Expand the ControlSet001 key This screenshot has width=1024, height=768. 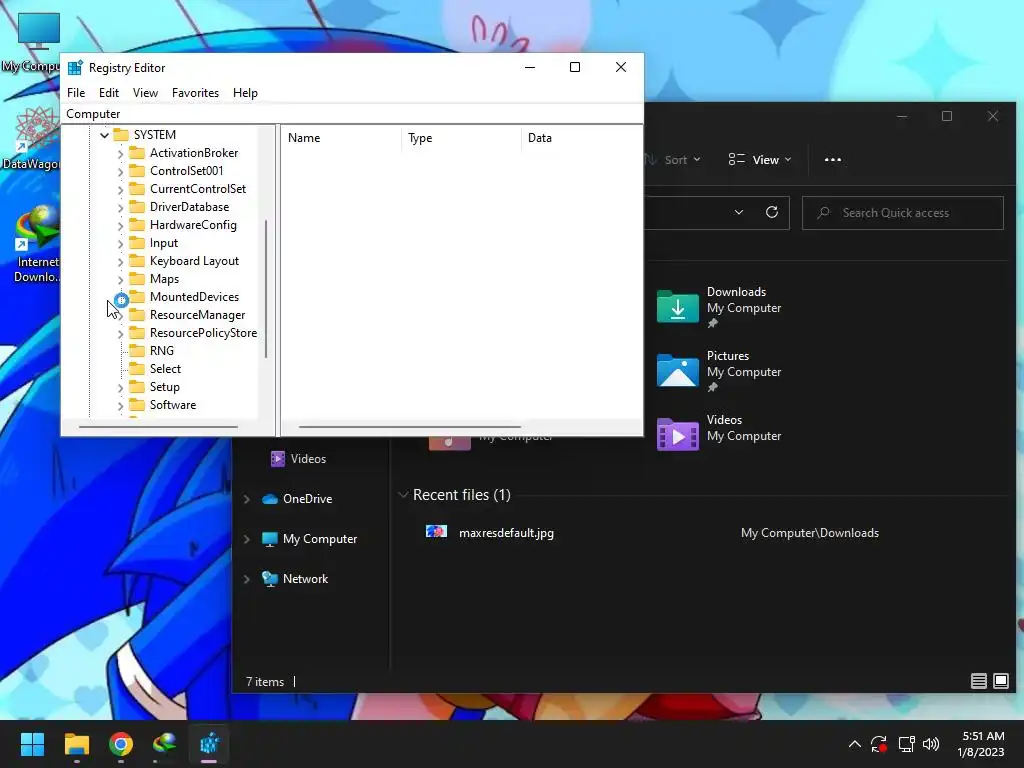(120, 172)
